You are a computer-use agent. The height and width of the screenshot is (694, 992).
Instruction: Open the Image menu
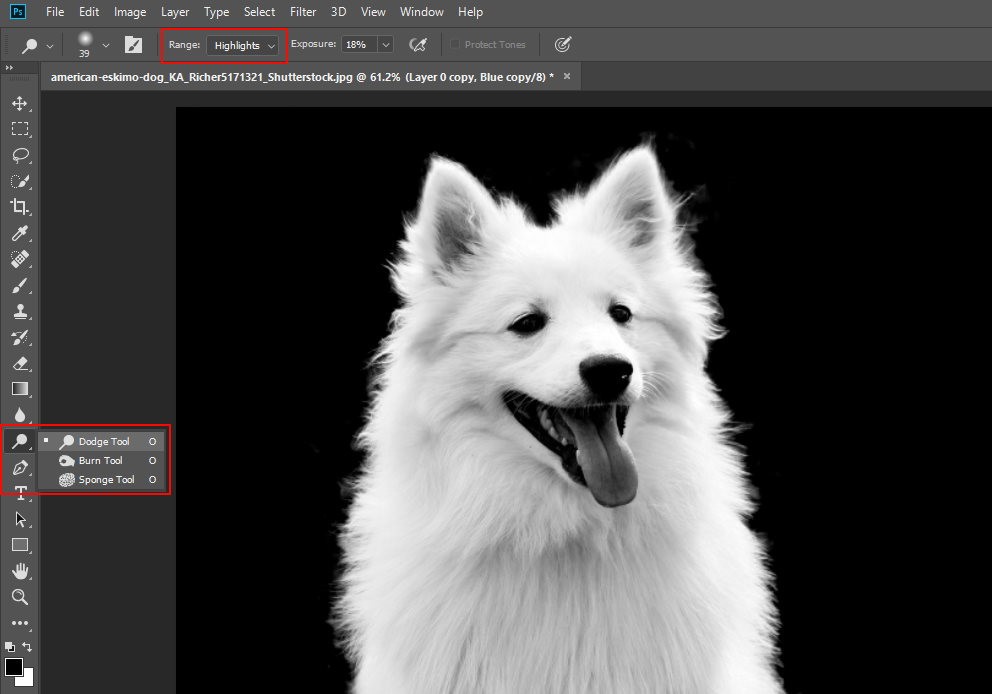(130, 11)
